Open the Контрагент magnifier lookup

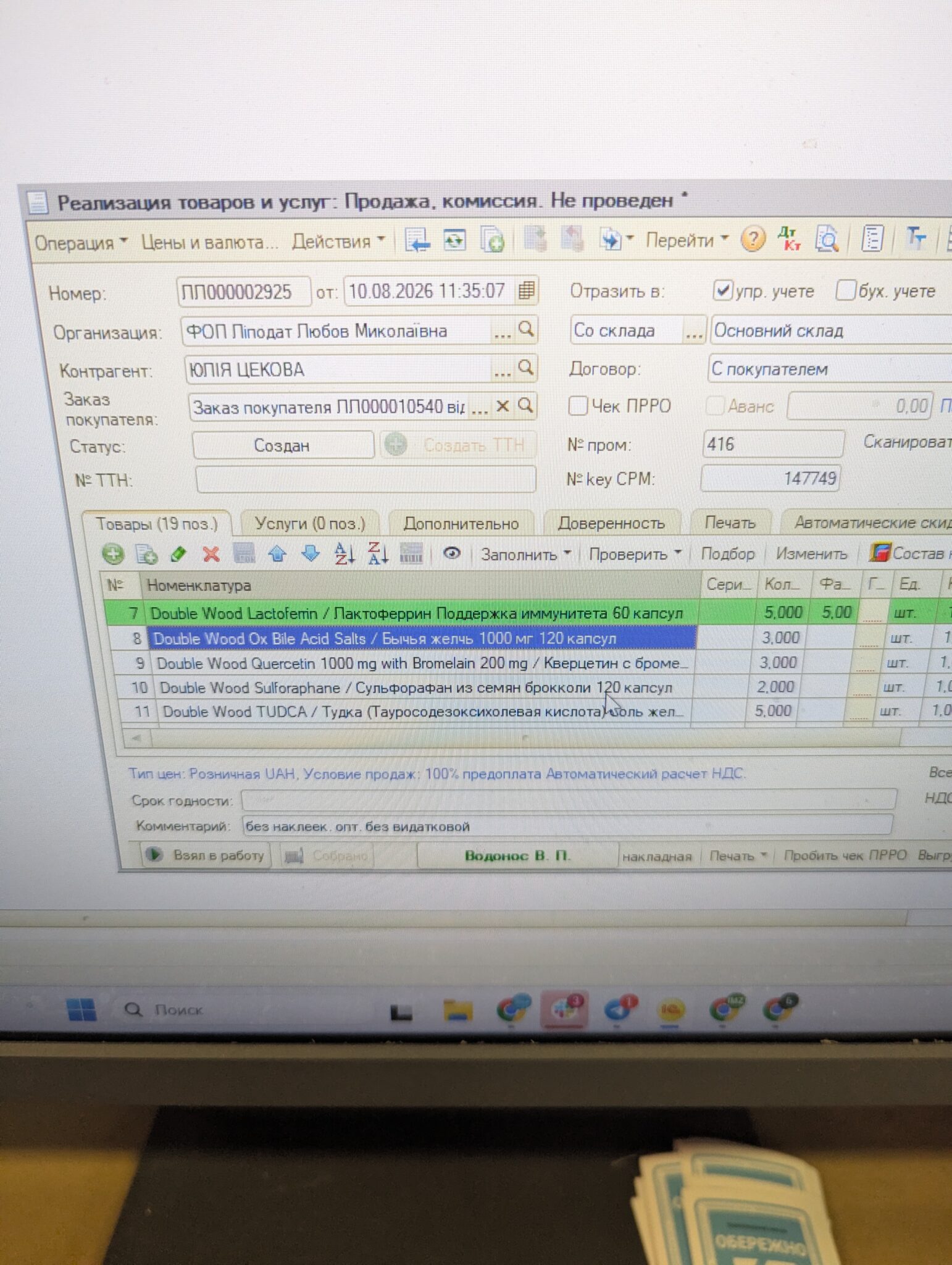coord(526,368)
